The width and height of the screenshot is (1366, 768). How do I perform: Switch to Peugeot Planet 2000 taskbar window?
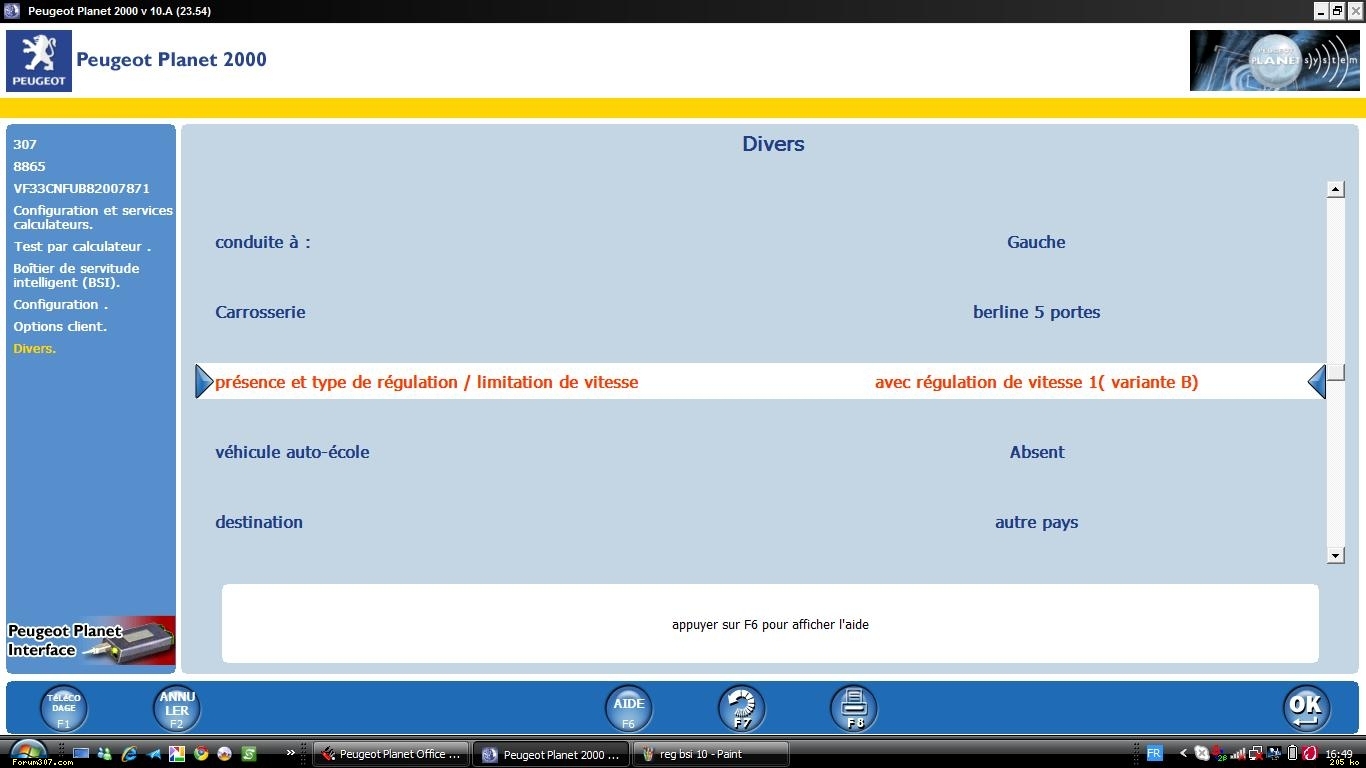click(551, 754)
